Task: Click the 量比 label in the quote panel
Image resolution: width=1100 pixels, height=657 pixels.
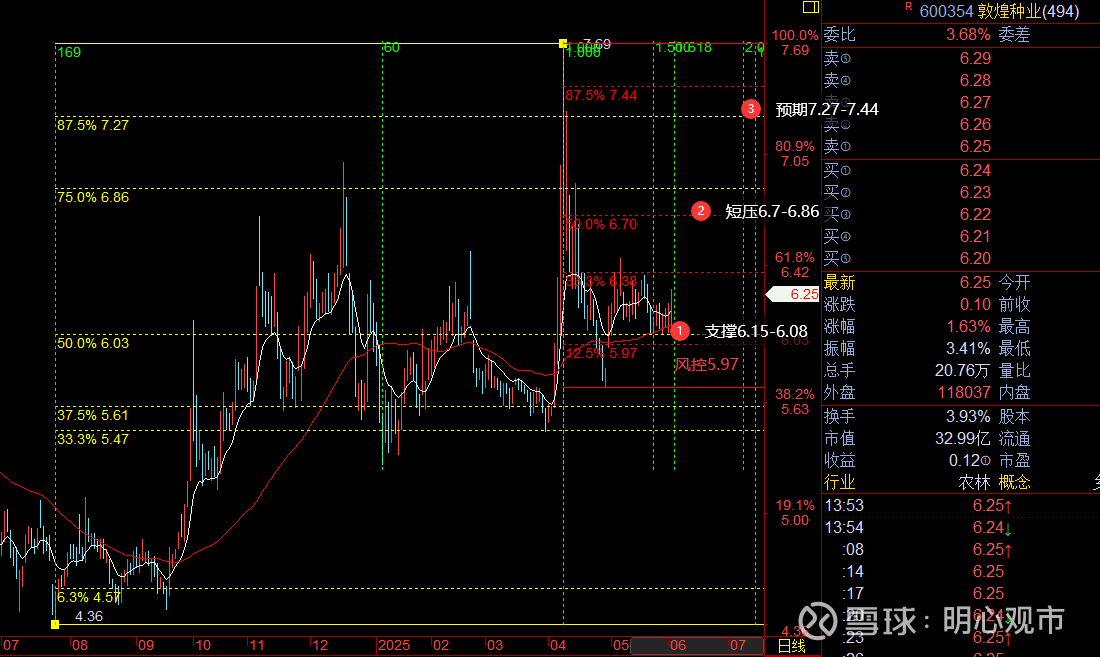Action: point(1014,370)
